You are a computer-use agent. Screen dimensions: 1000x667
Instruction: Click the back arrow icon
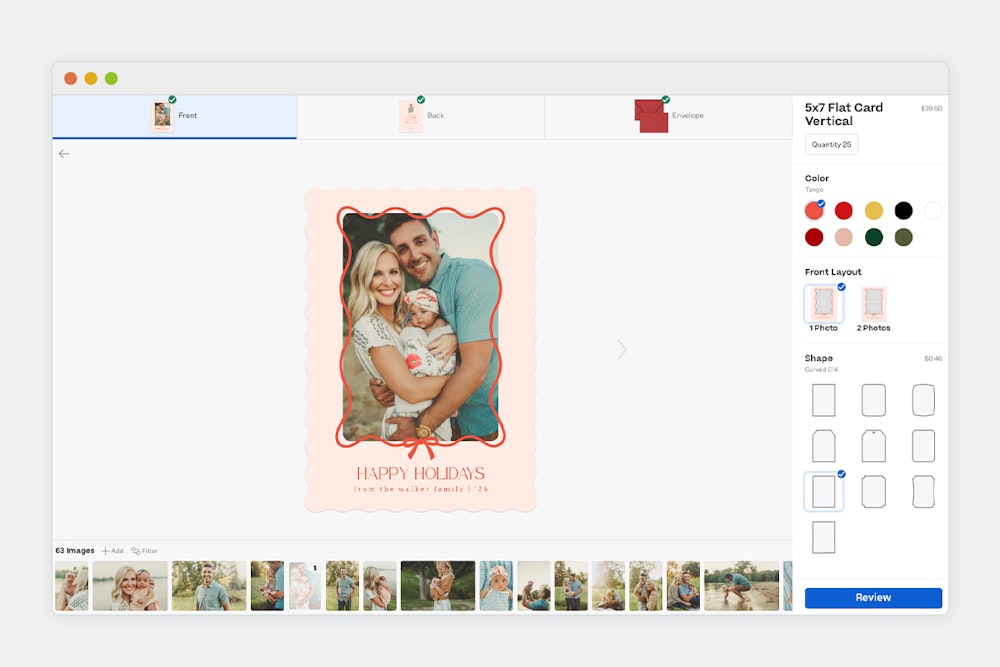64,154
